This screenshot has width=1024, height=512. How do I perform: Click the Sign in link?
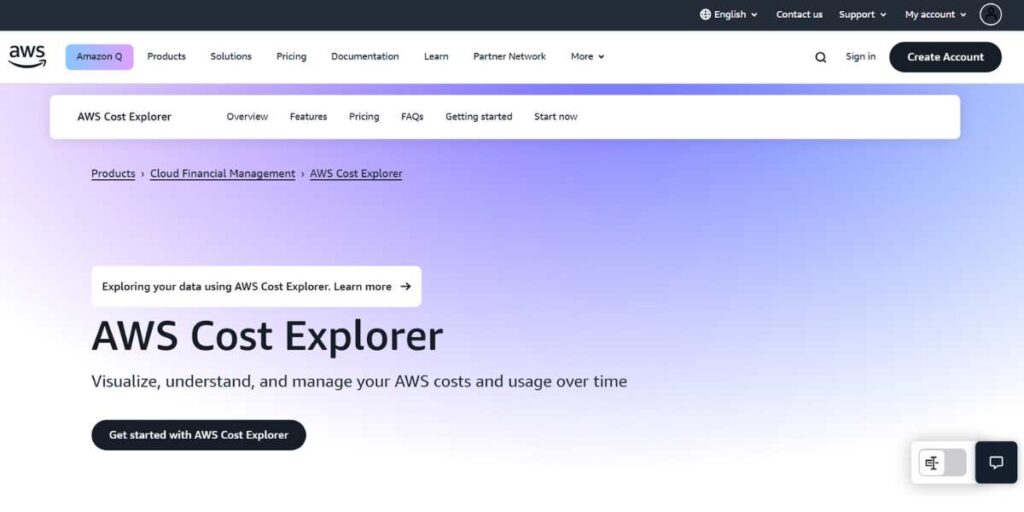(860, 57)
